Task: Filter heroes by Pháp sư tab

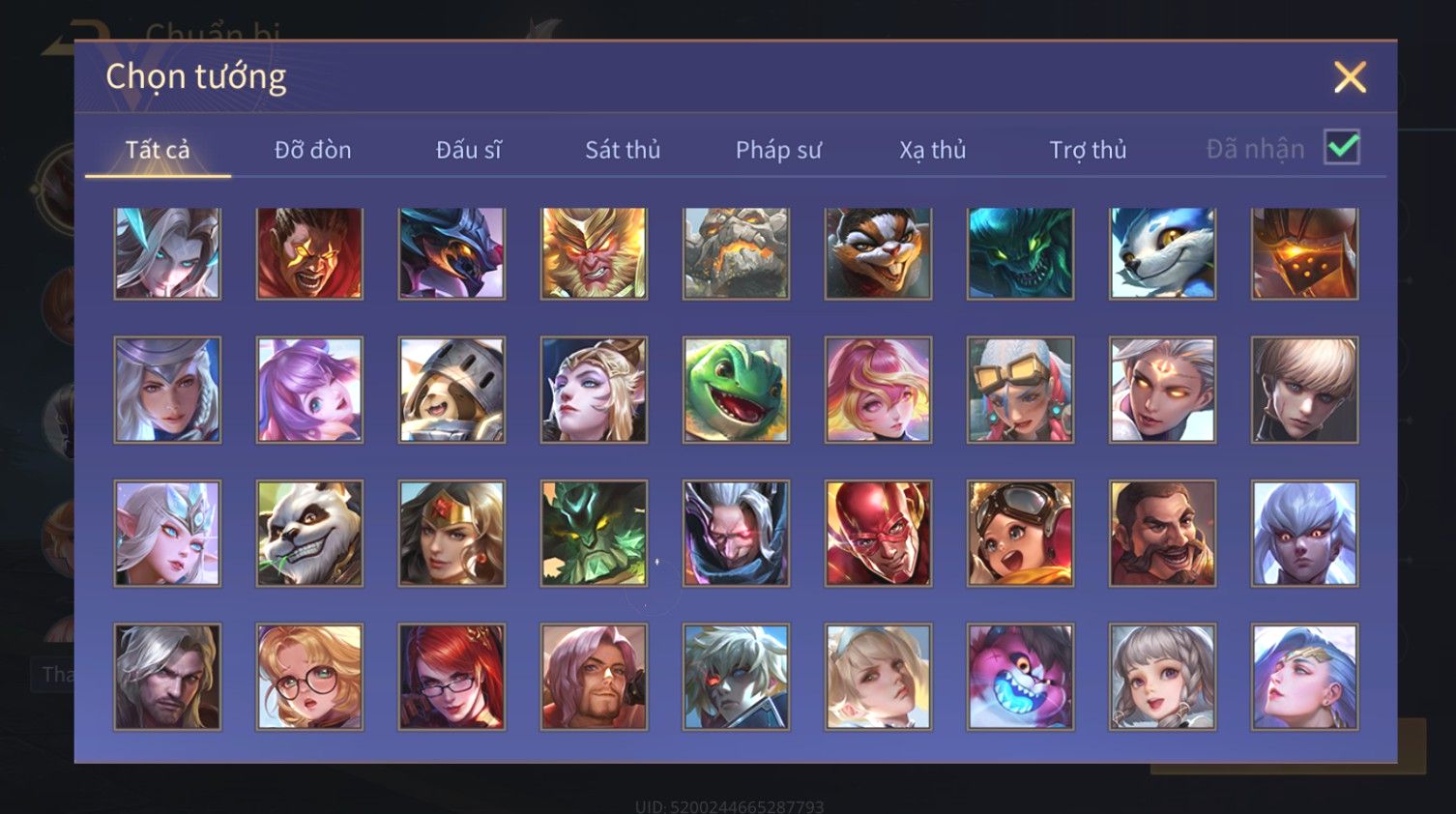Action: tap(778, 150)
